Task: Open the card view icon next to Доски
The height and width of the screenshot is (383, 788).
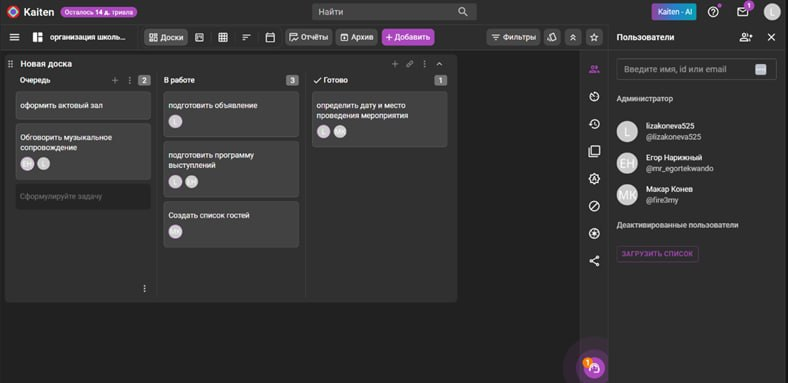Action: [x=200, y=37]
